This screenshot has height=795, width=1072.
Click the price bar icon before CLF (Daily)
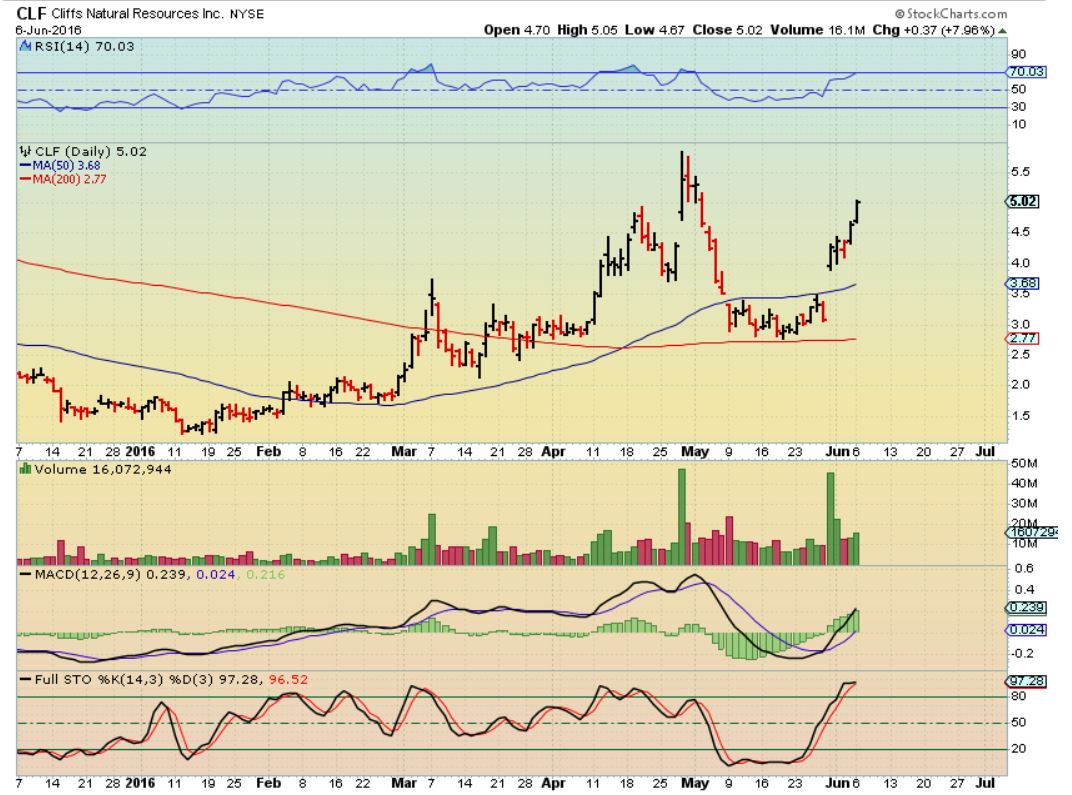[25, 151]
